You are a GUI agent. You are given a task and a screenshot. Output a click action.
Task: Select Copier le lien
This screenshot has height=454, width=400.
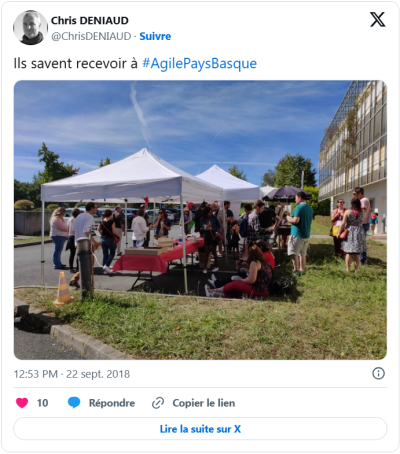point(204,403)
